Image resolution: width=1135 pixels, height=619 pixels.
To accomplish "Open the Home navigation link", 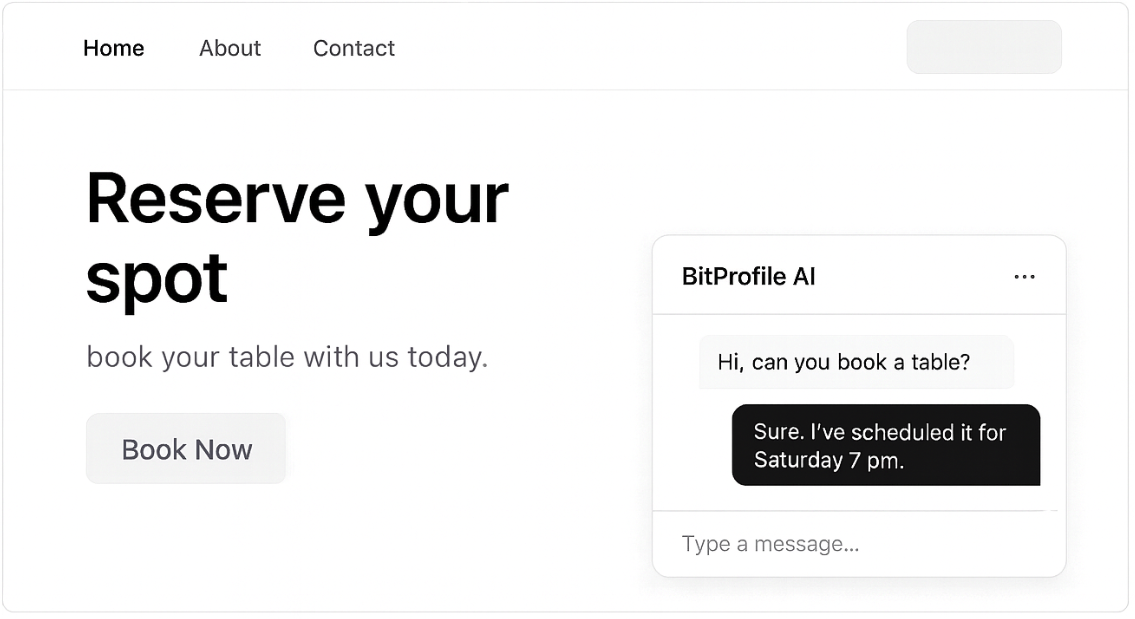I will (113, 47).
